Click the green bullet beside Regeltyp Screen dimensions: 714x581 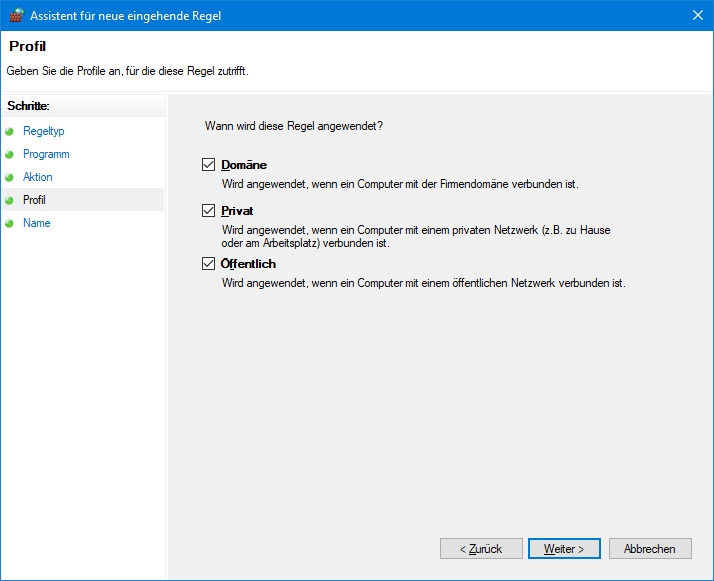click(x=9, y=132)
